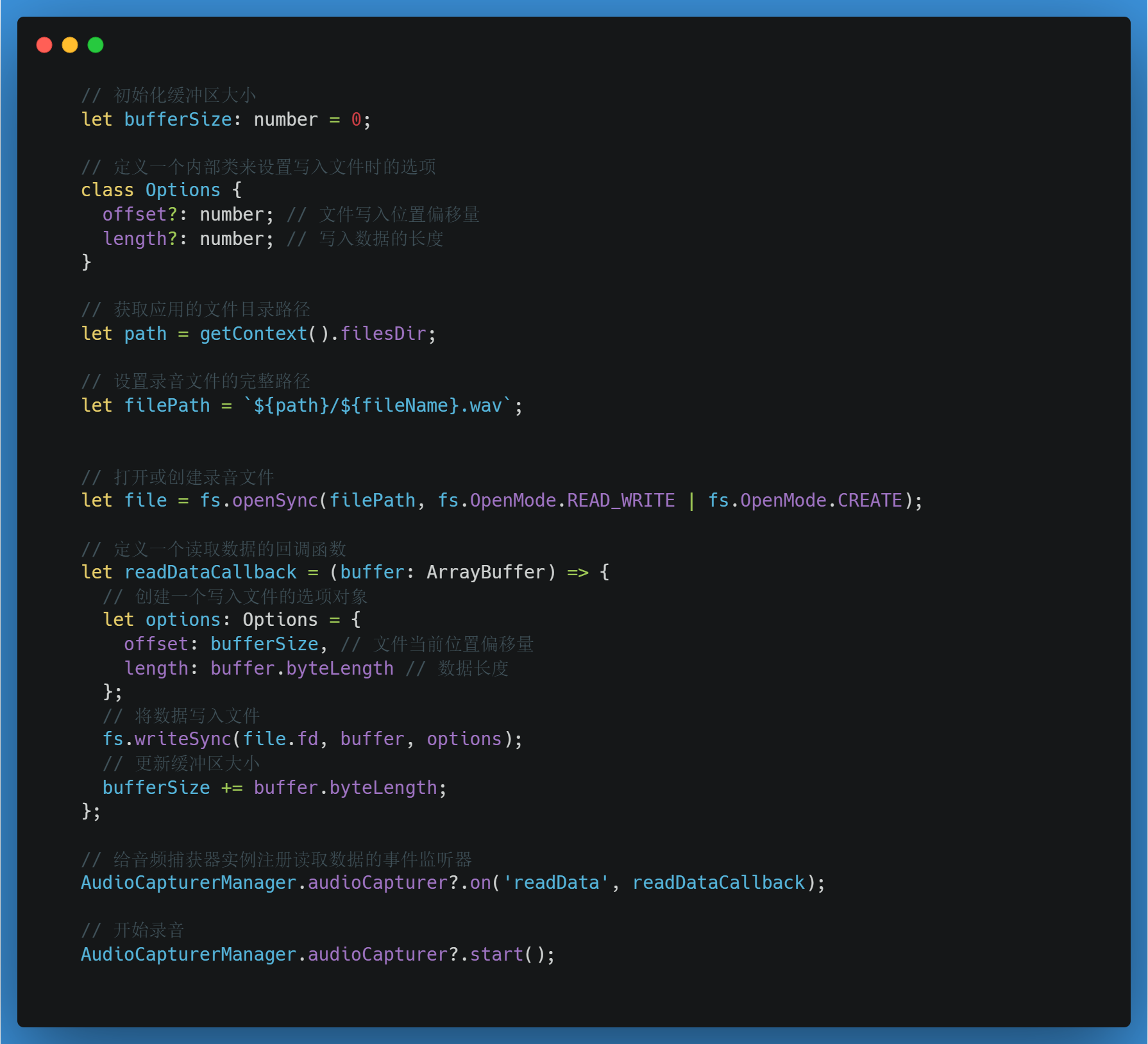Click the fs.openSync method call
The image size is (1148, 1044).
click(x=259, y=500)
